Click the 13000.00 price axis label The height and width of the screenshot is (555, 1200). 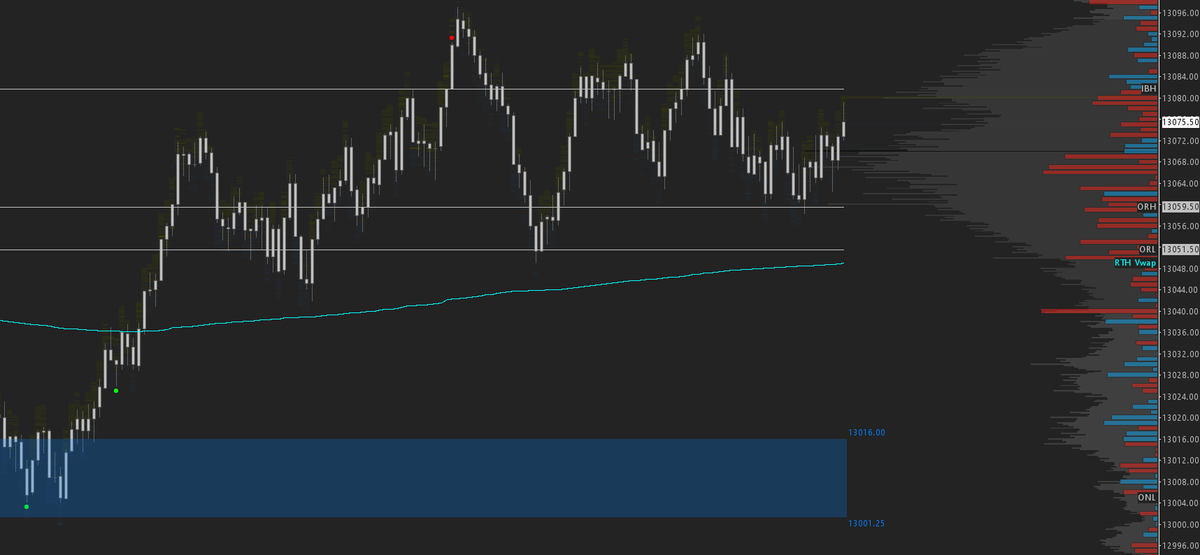pos(1181,524)
